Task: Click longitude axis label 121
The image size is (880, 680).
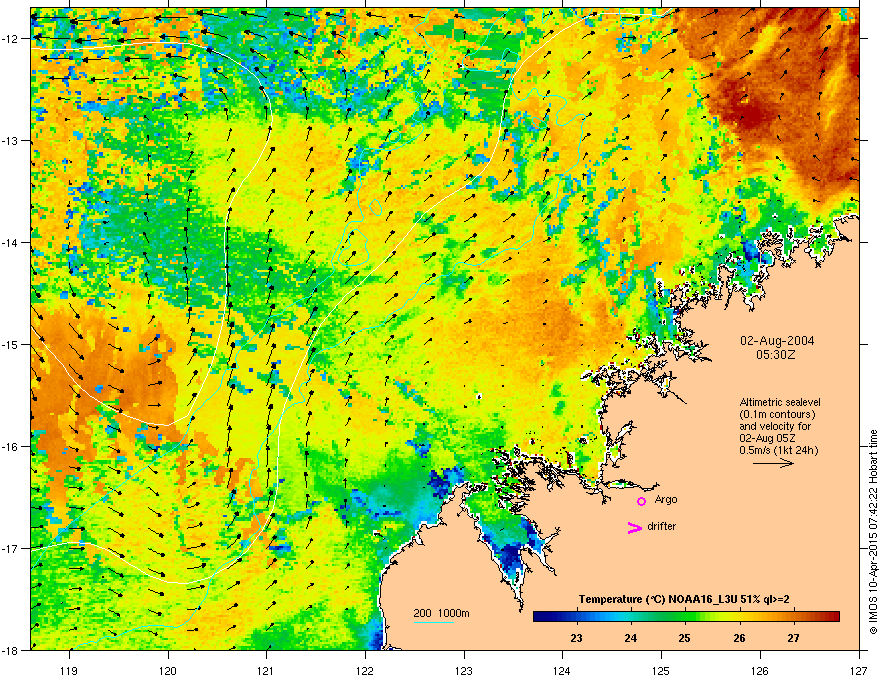Action: [x=266, y=670]
